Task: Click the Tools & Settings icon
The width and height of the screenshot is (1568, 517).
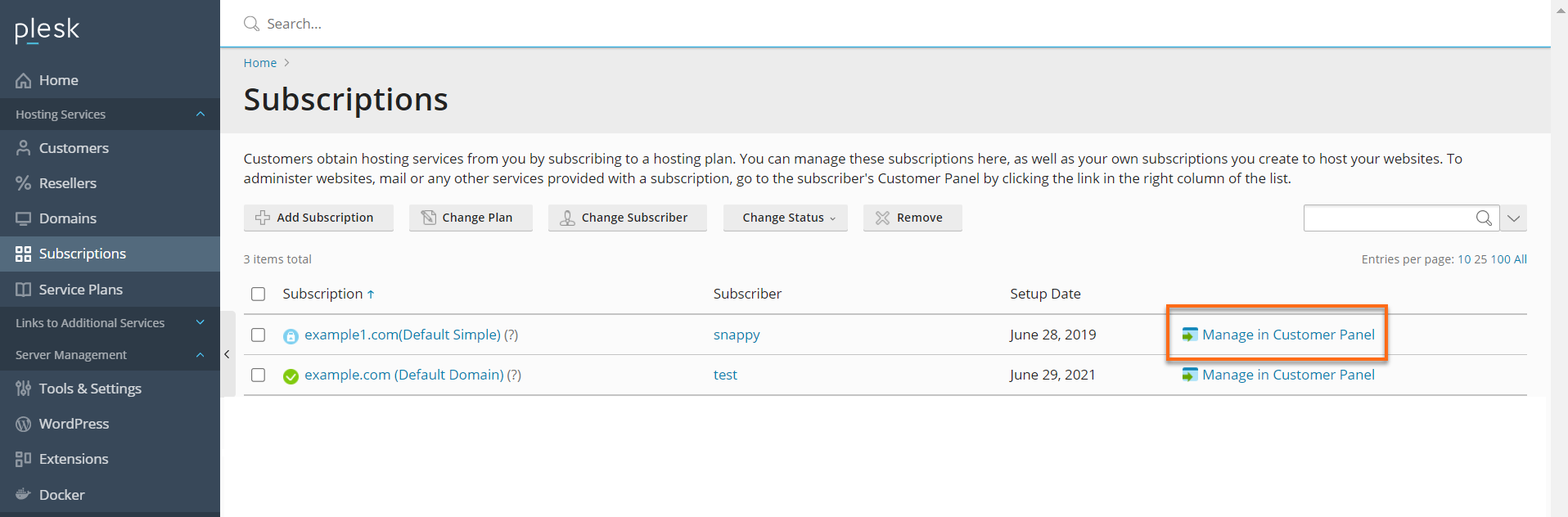Action: point(23,389)
